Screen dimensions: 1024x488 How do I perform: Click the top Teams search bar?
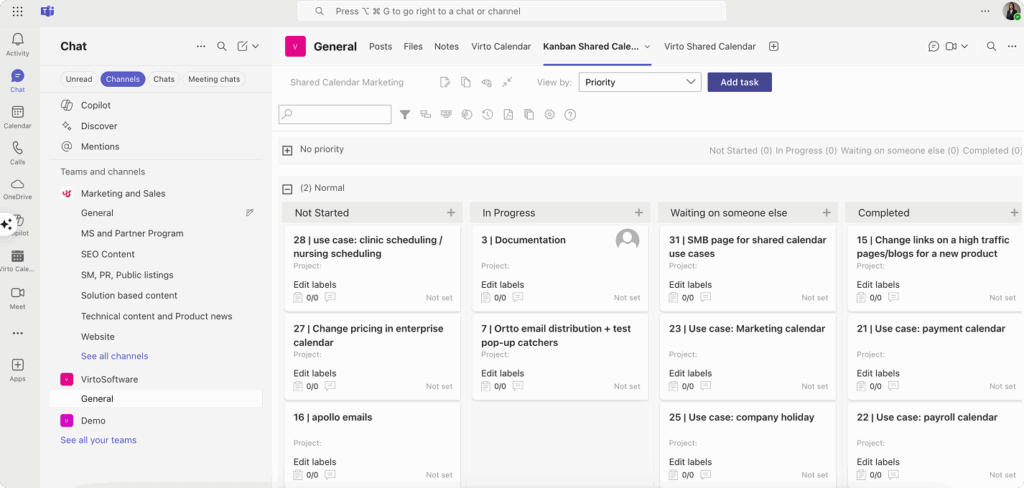click(x=511, y=11)
